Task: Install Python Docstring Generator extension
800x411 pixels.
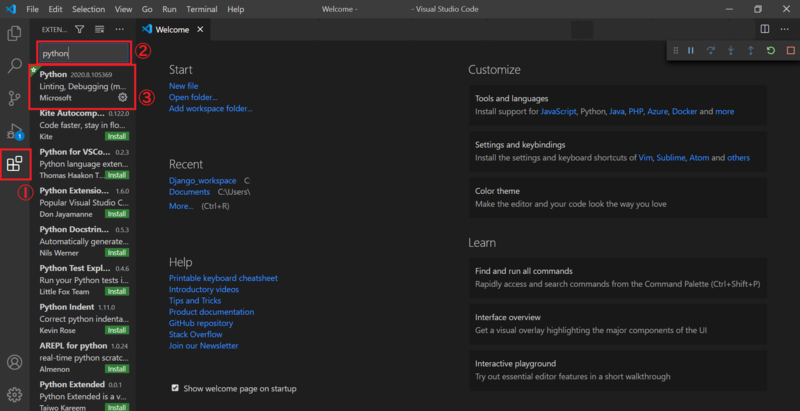Action: click(117, 253)
